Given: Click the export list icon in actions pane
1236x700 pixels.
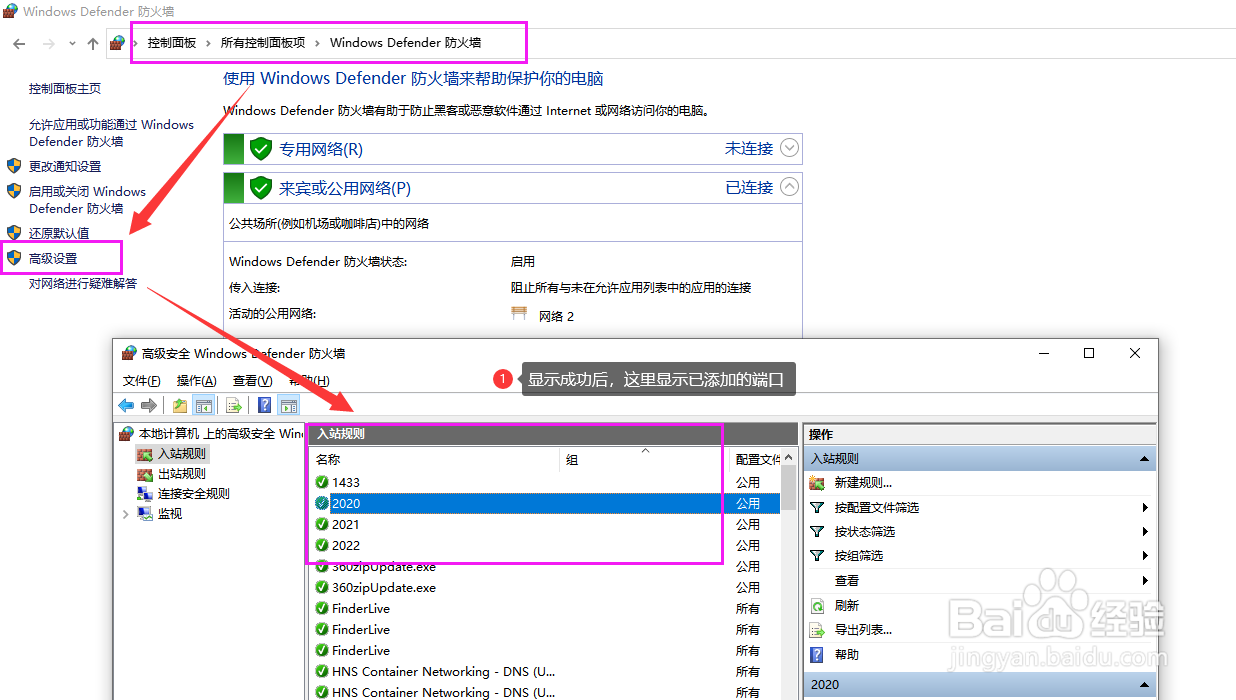Looking at the screenshot, I should click(x=817, y=630).
